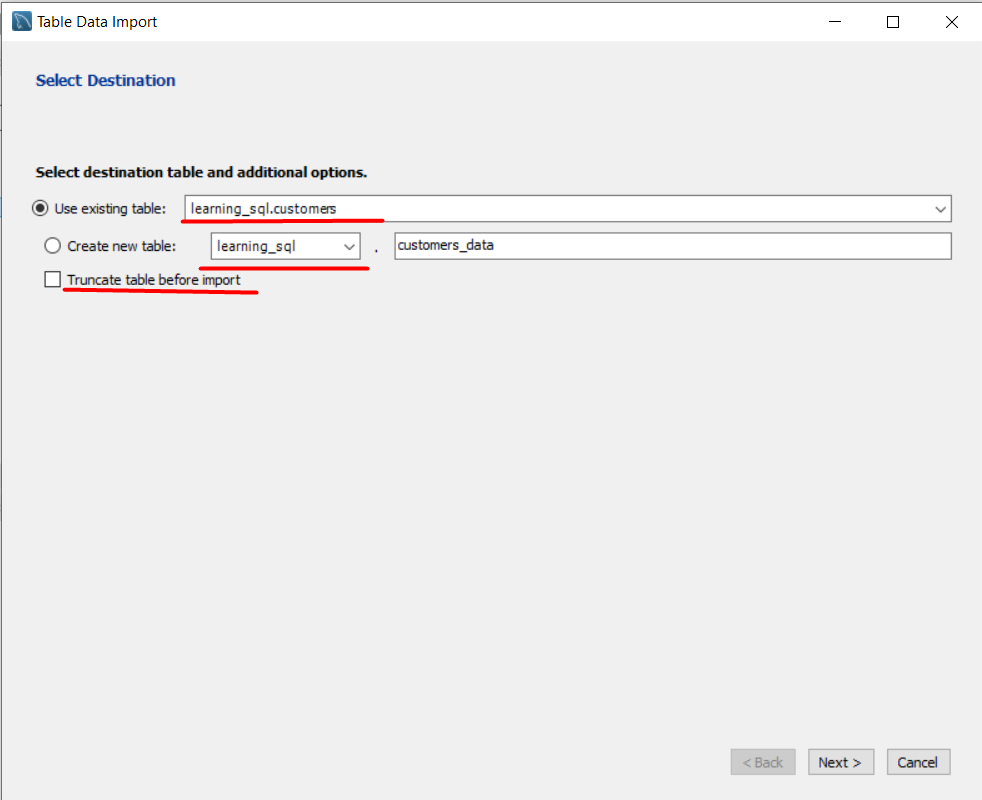Click the Table Data Import title text
982x800 pixels.
coord(97,21)
